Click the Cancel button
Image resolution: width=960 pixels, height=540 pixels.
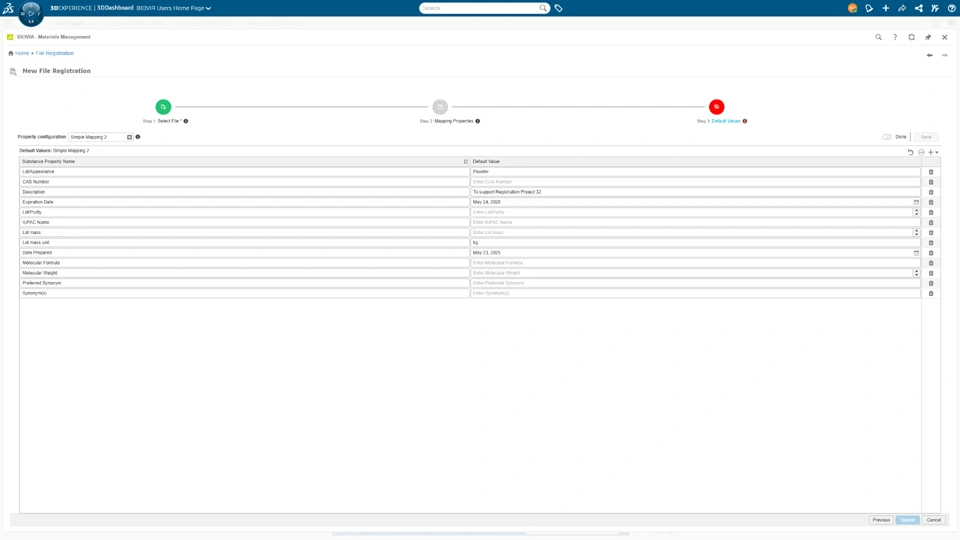(934, 520)
